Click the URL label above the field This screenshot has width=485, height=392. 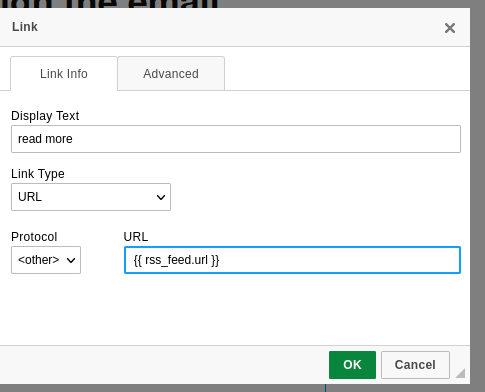coord(136,237)
